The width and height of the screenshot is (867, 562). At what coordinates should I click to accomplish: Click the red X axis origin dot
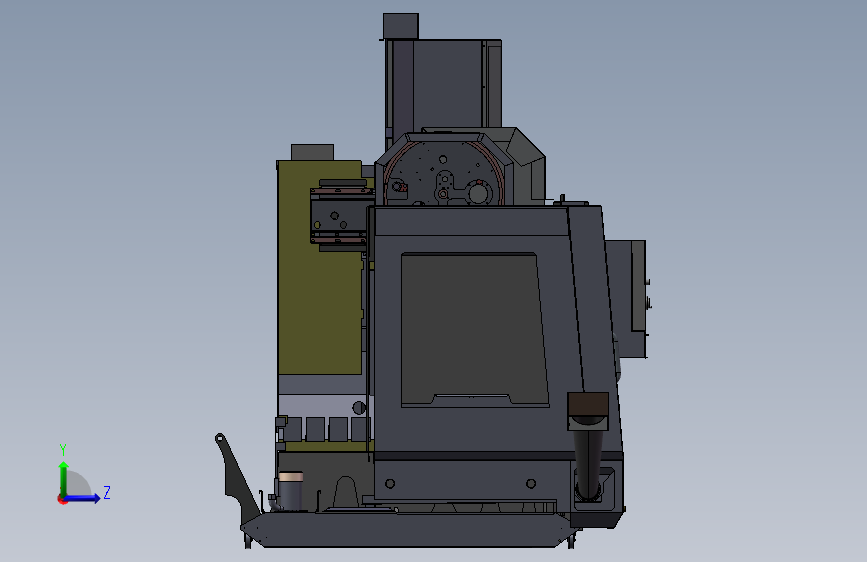click(62, 499)
